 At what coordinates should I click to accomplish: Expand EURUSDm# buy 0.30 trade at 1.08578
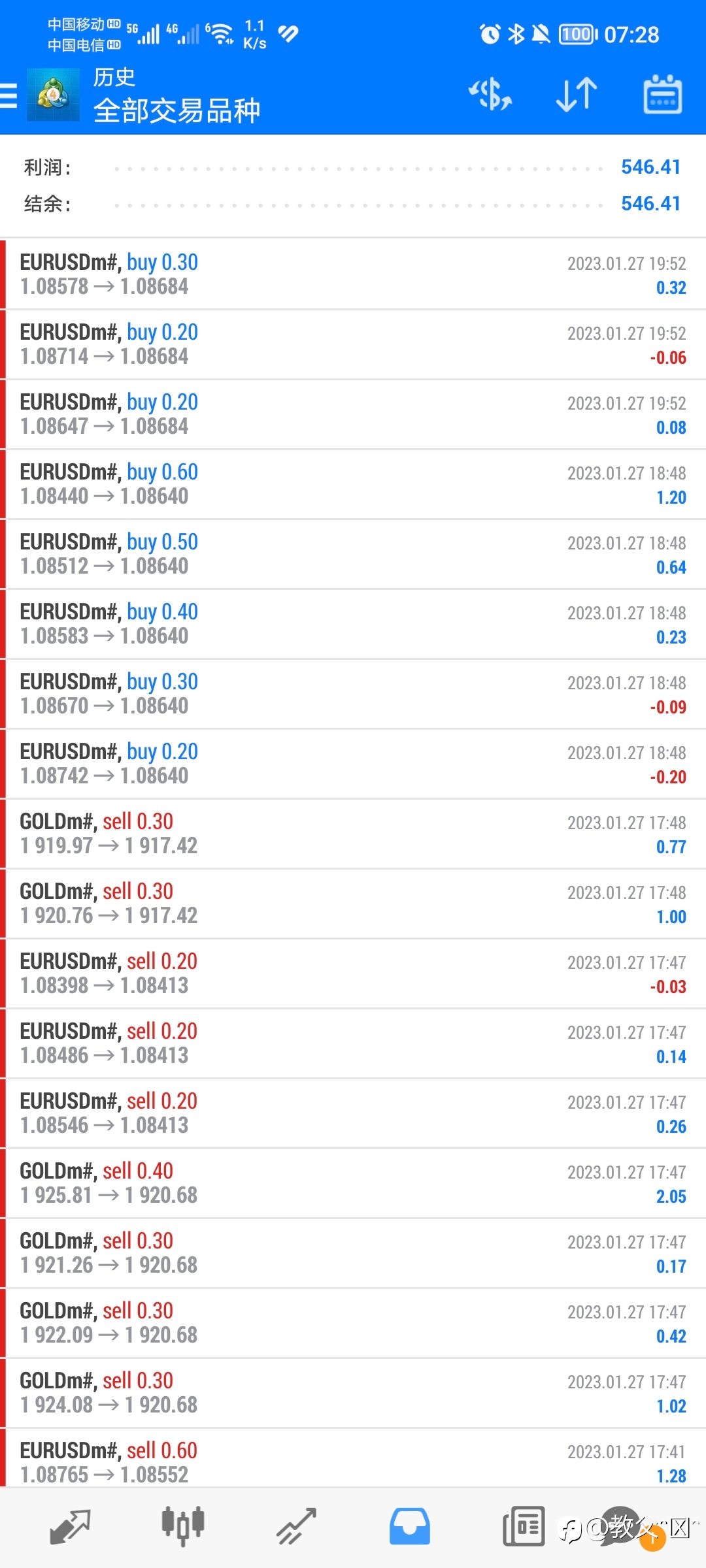tap(353, 274)
